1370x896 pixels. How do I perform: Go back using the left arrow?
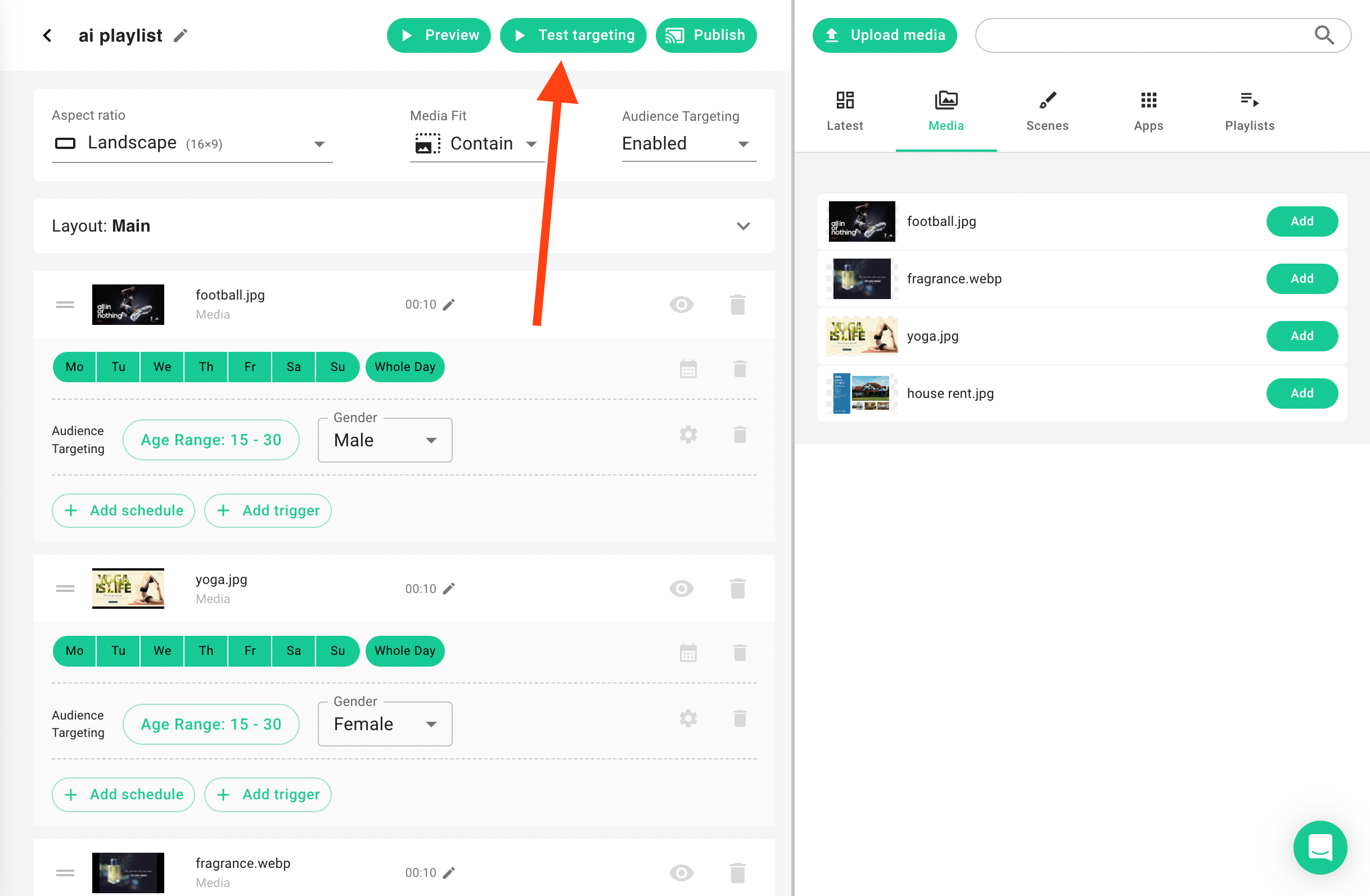[48, 35]
